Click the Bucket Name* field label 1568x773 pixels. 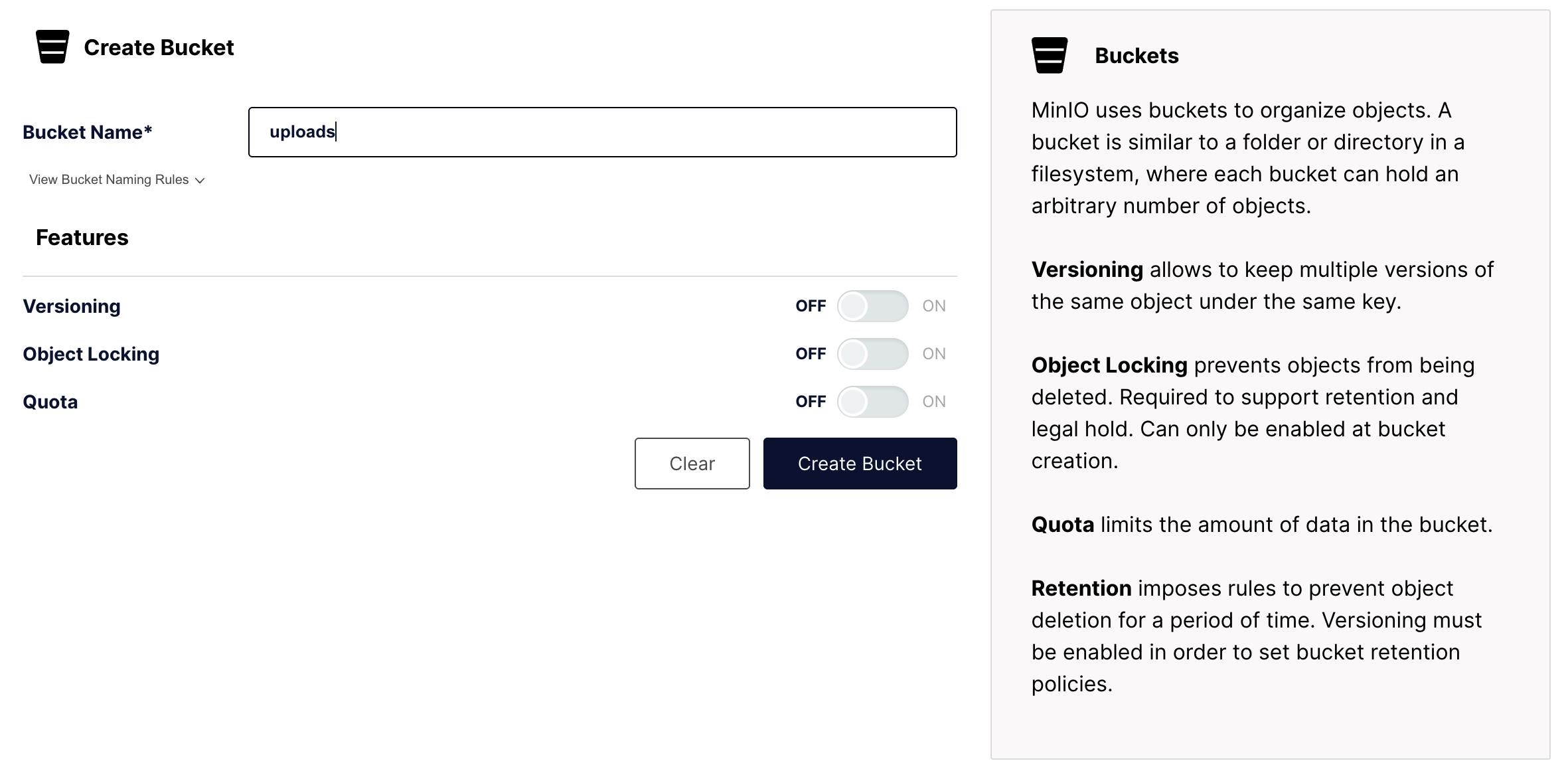88,132
